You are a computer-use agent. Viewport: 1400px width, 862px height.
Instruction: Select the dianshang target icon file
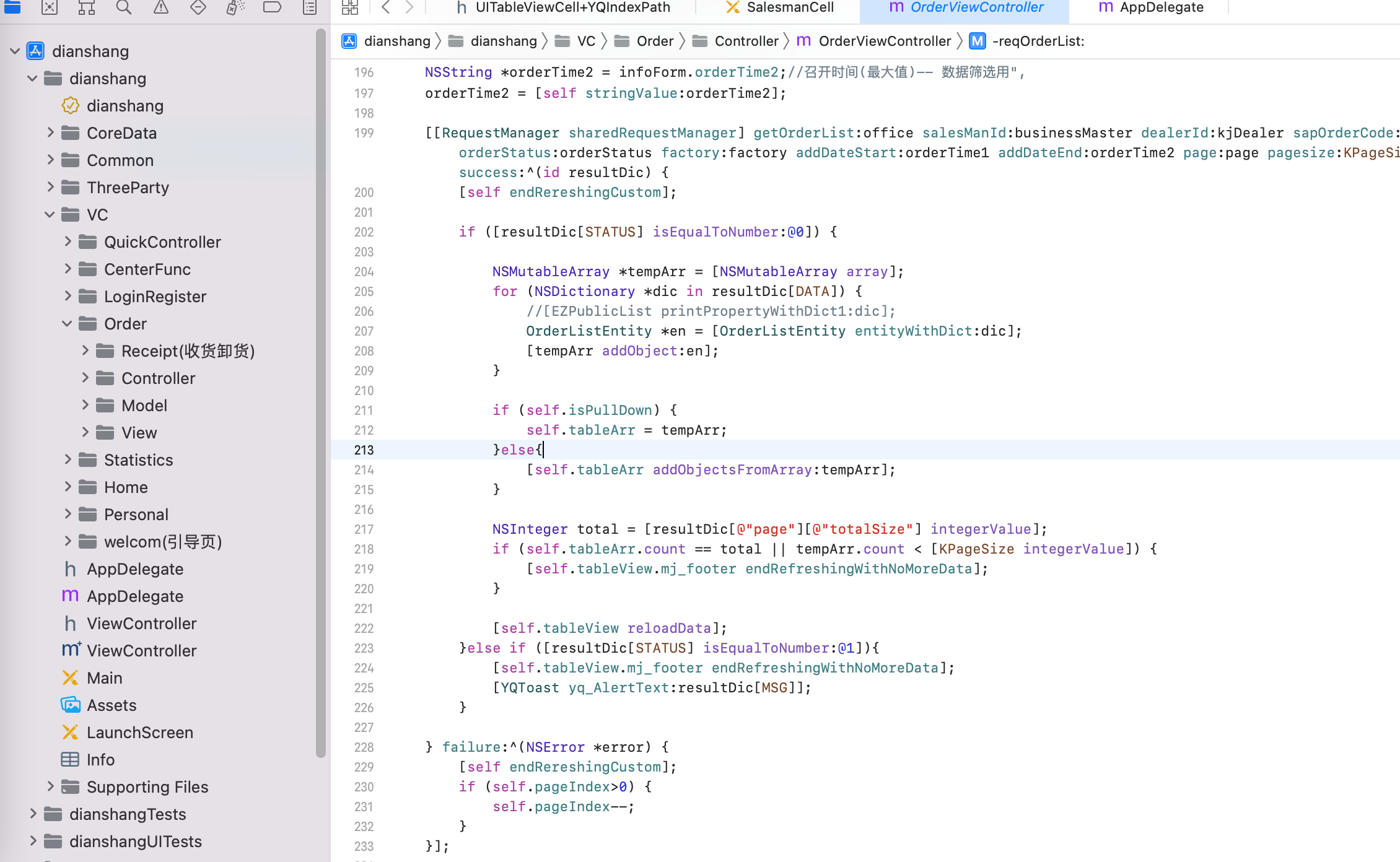point(113,106)
